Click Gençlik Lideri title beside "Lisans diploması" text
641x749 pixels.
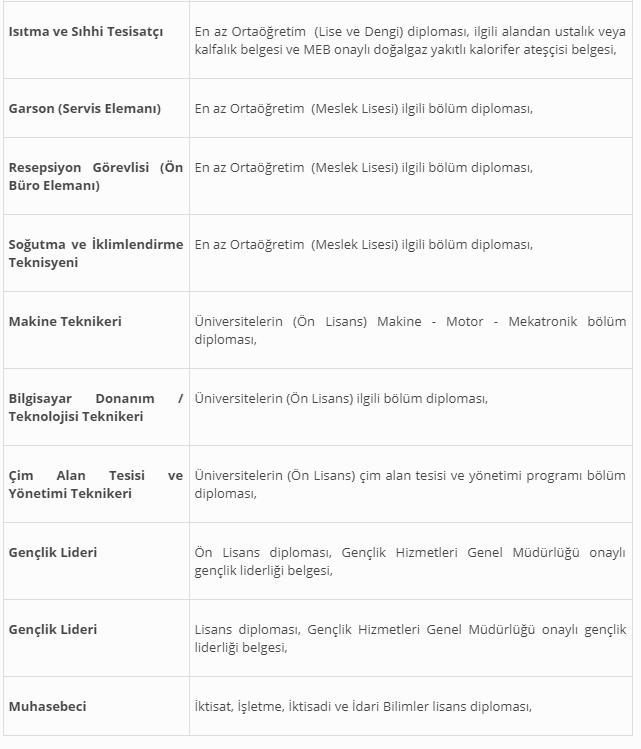click(x=53, y=629)
